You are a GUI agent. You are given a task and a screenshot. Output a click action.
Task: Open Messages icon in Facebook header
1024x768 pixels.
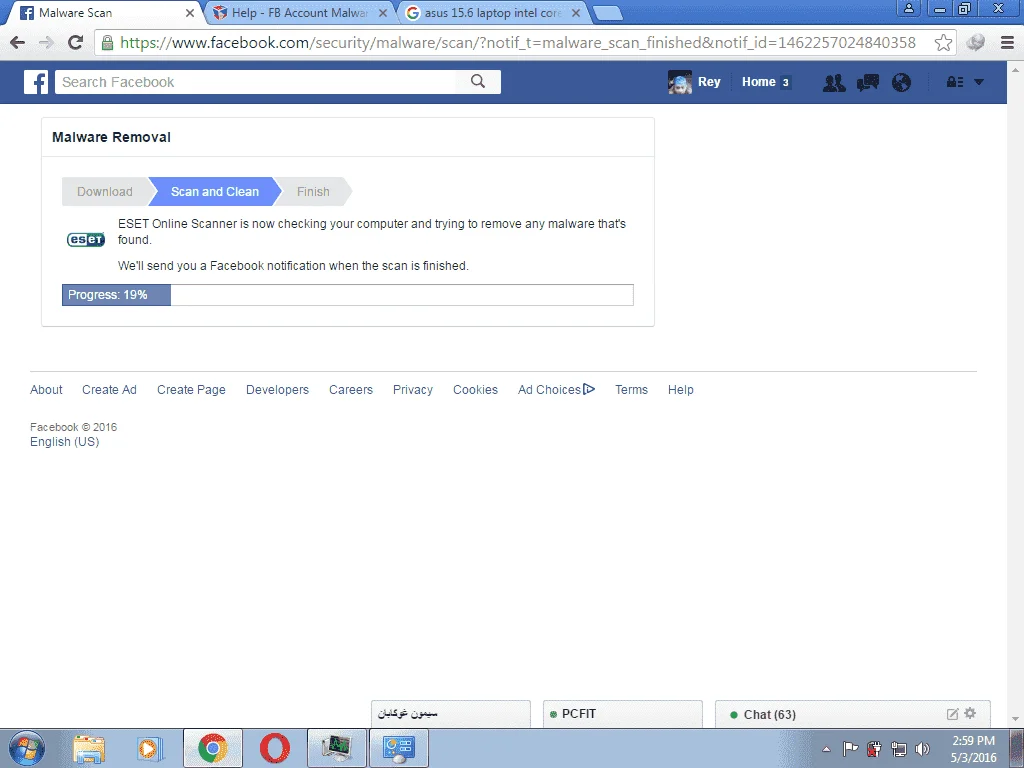click(x=867, y=82)
